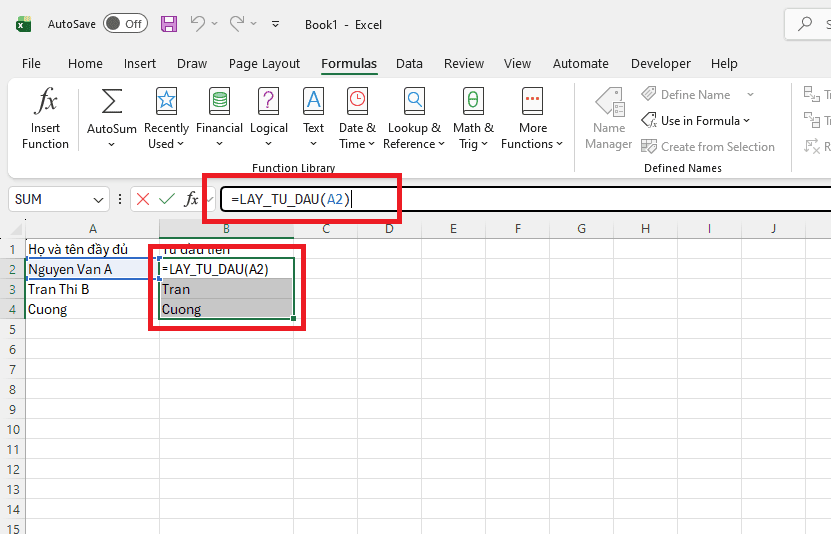Open Logical functions menu

pyautogui.click(x=269, y=119)
